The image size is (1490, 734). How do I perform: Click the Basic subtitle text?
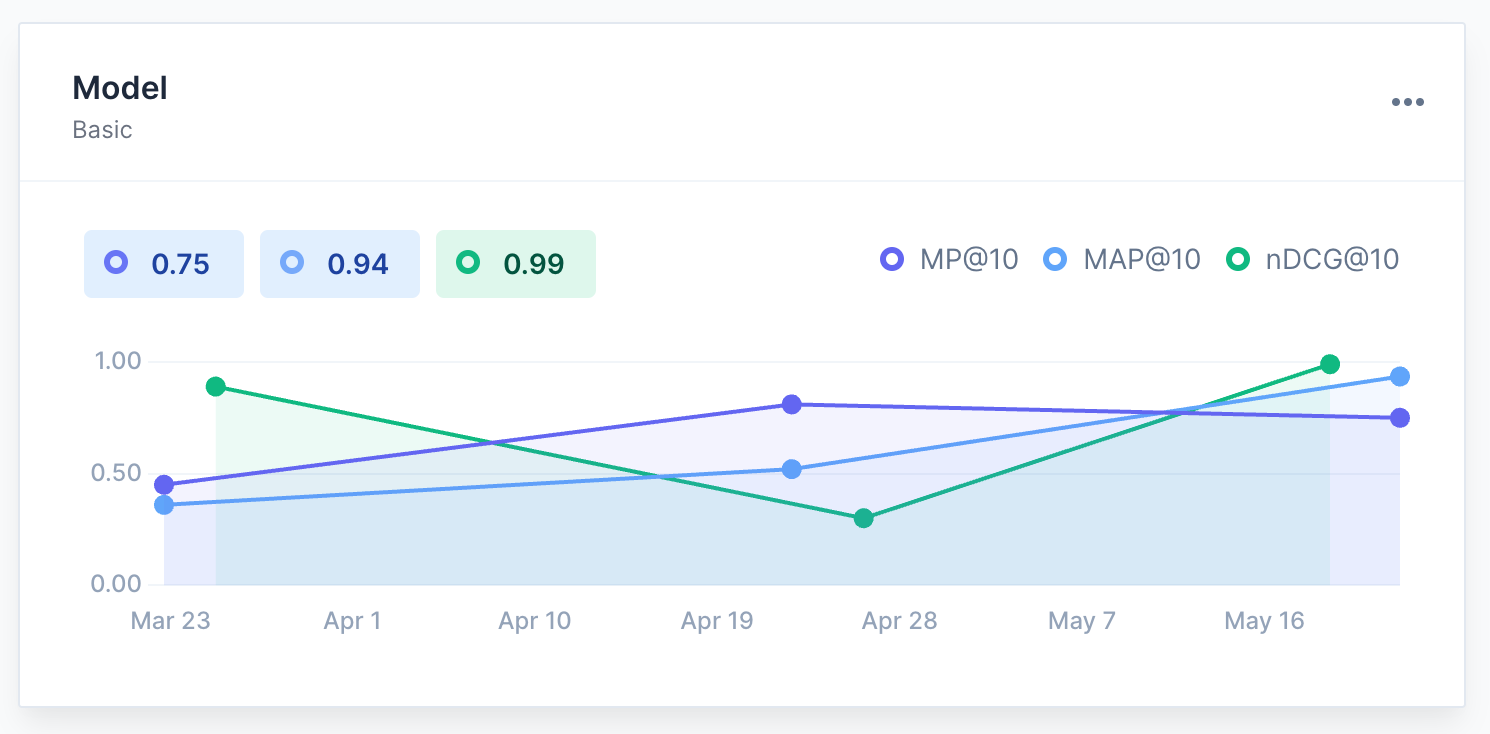pyautogui.click(x=103, y=130)
